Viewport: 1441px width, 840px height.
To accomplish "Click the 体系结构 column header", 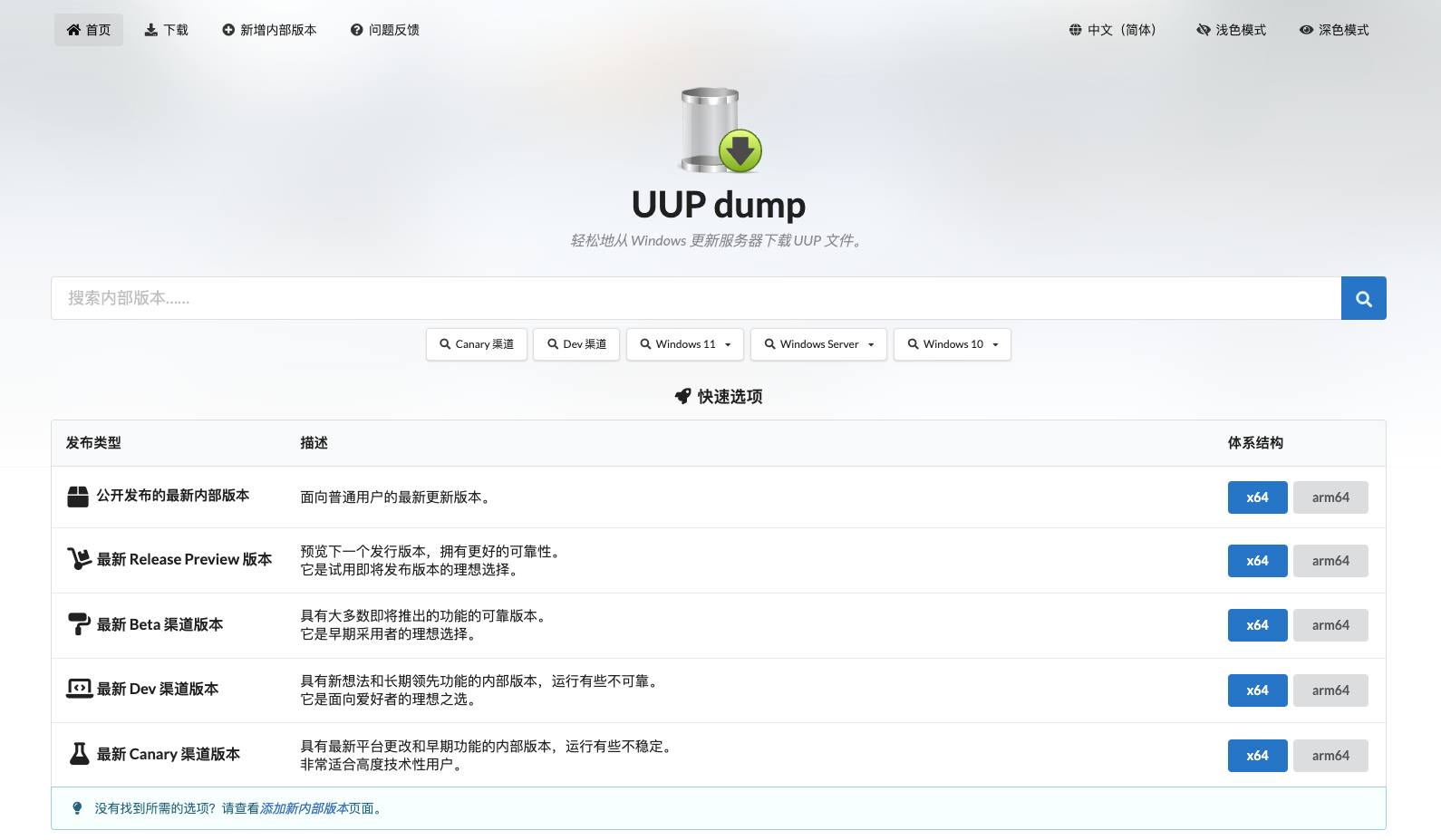I will click(1255, 443).
